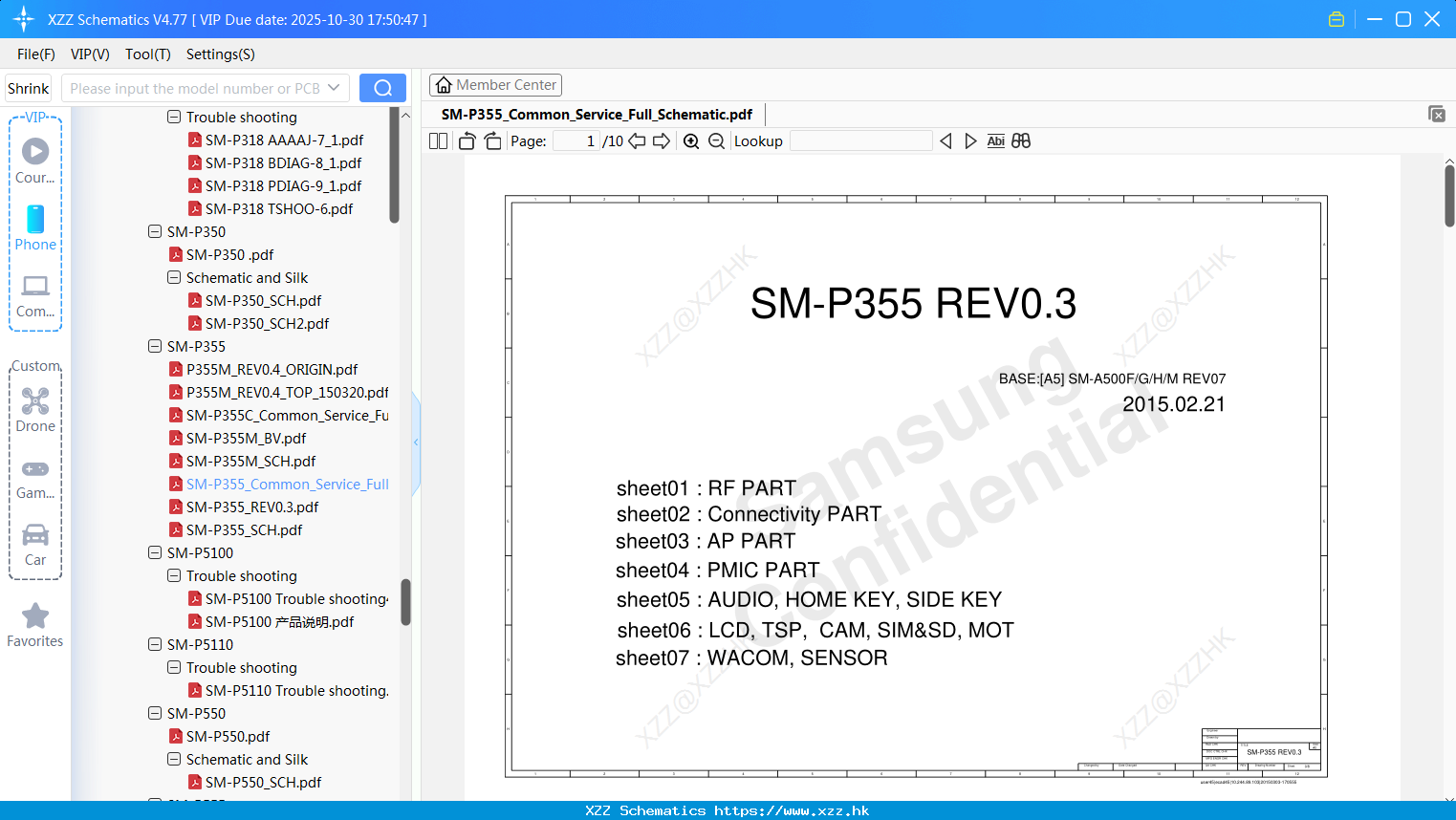Open the Settings(S) menu
Screen dimensions: 1456x820
221,54
